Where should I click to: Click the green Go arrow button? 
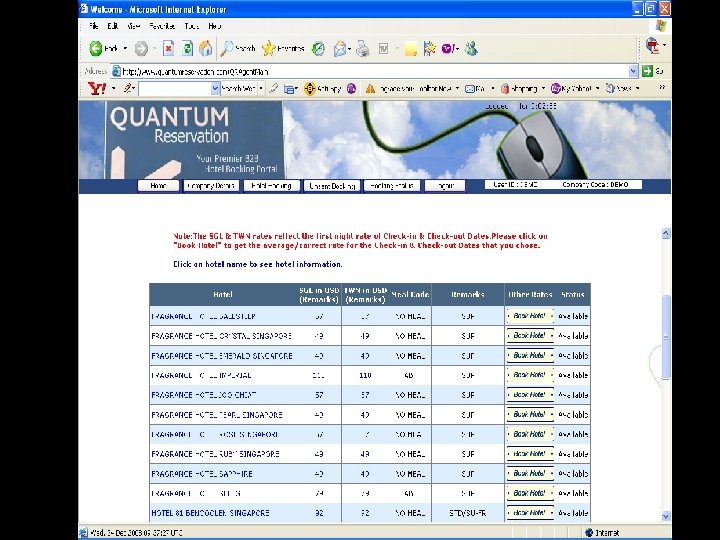647,71
